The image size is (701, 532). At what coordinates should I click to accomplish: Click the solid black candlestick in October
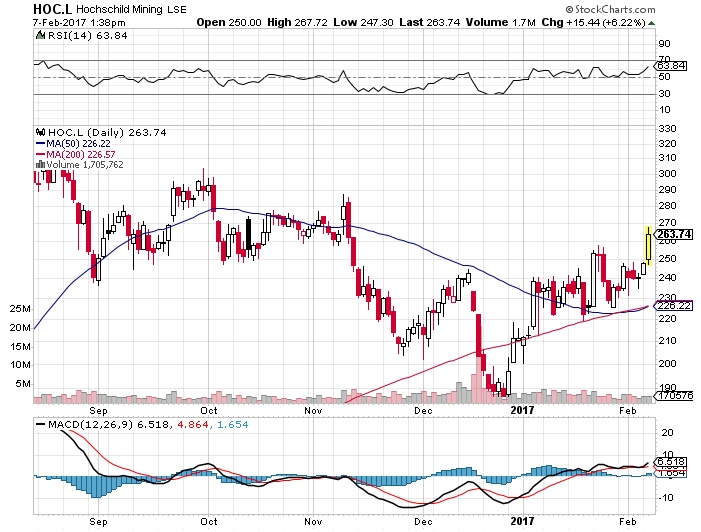pos(249,234)
